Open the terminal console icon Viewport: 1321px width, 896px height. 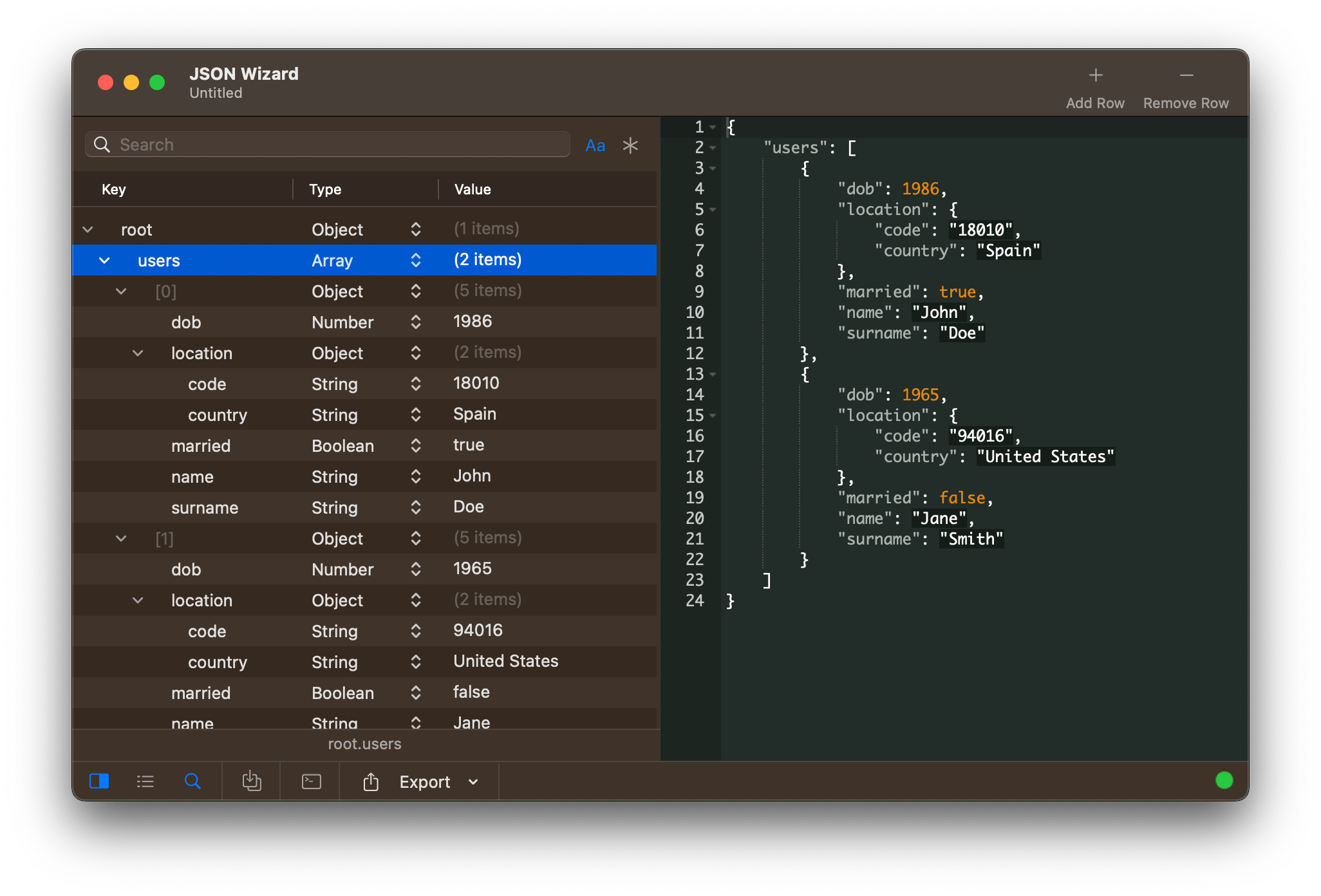click(x=311, y=781)
